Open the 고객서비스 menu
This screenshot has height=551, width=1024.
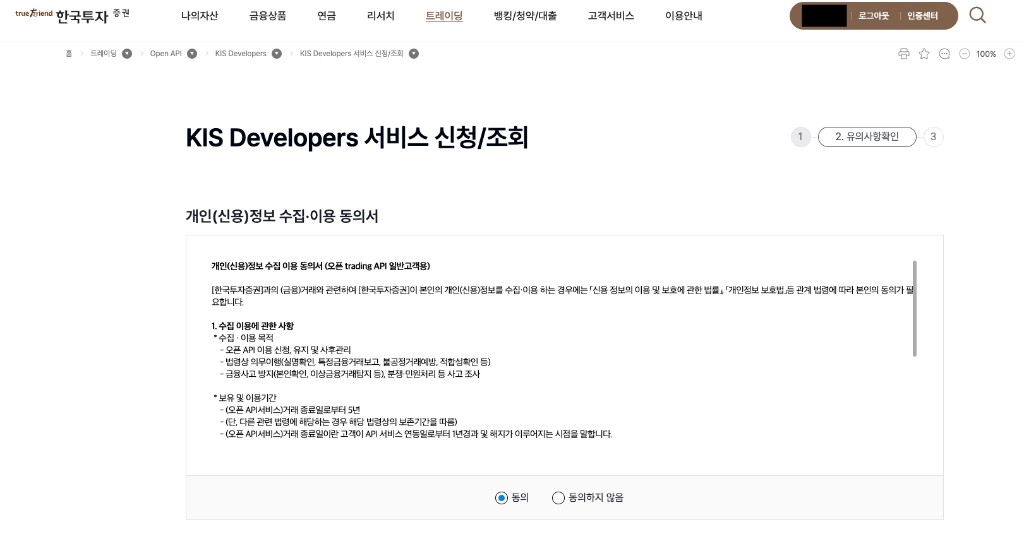tap(611, 16)
